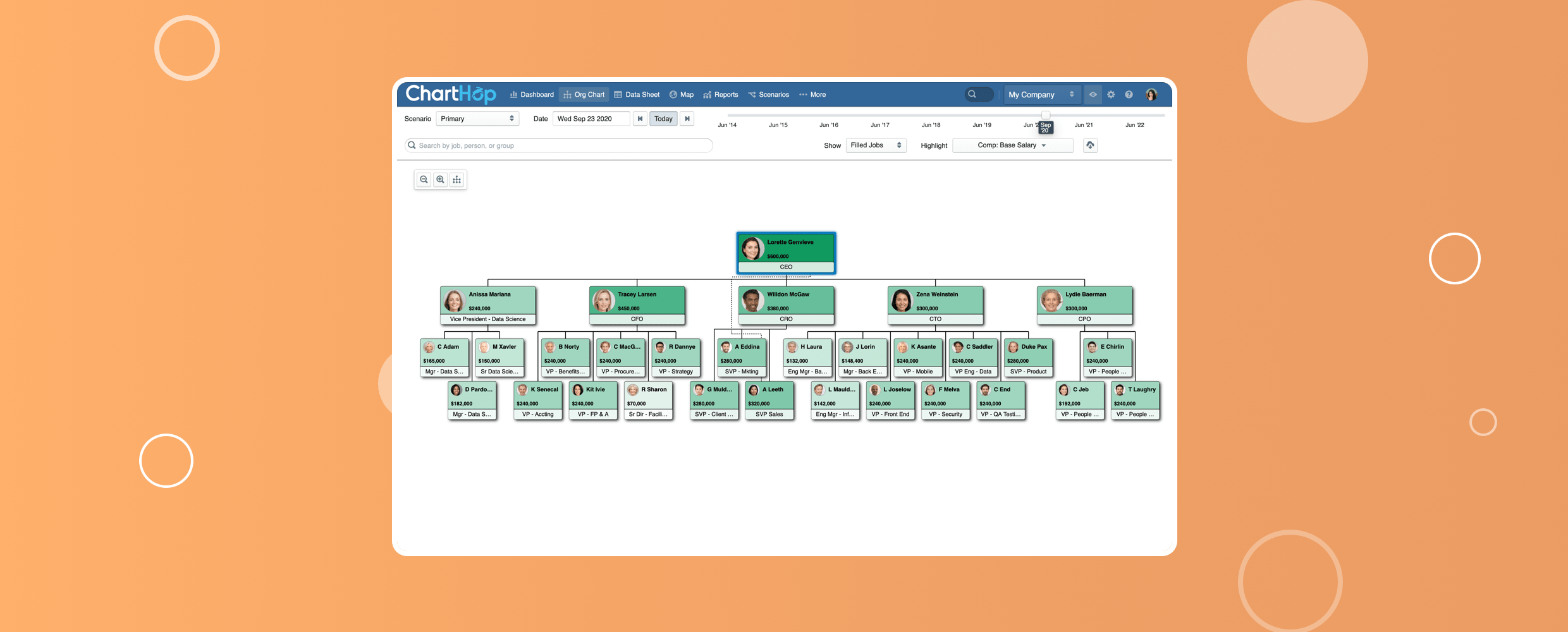Image resolution: width=1568 pixels, height=632 pixels.
Task: Open the Show Filled Jobs dropdown
Action: click(876, 145)
